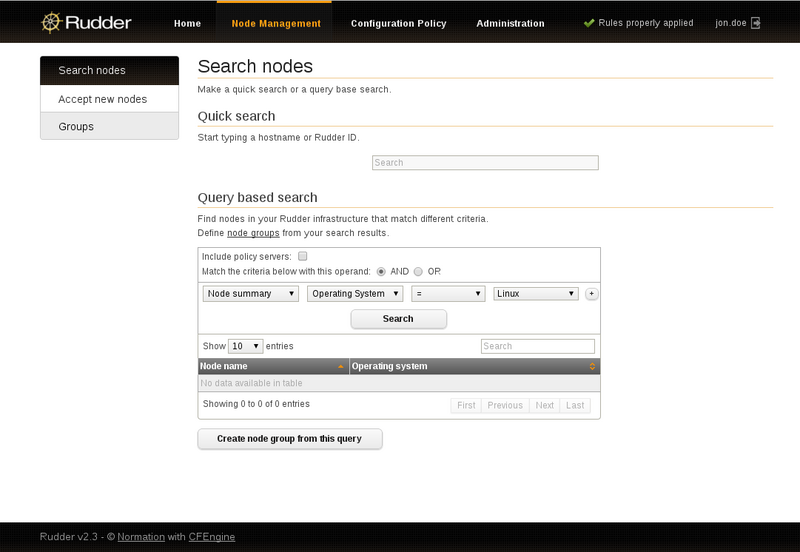The width and height of the screenshot is (800, 552).
Task: Go to the Home tab
Action: 187,23
